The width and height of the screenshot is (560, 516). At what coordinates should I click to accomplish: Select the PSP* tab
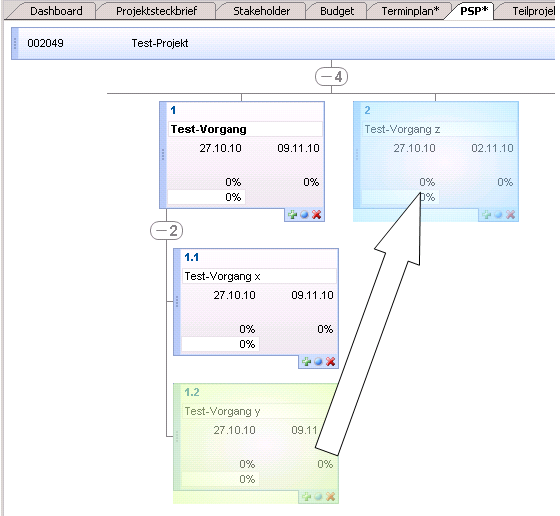(474, 11)
